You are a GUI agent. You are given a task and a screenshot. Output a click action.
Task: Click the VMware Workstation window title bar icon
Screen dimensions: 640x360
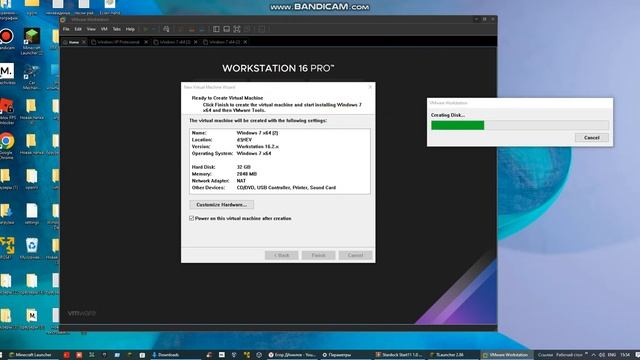63,19
